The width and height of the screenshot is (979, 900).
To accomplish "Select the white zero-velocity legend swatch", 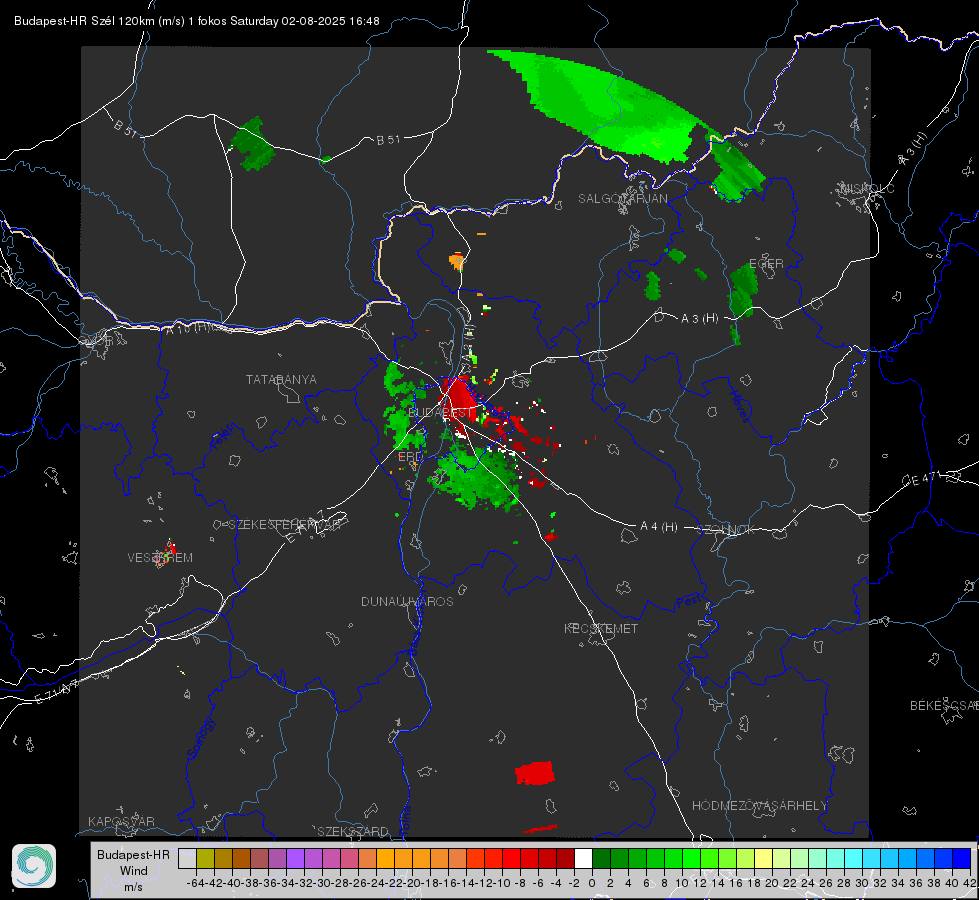I will coord(583,858).
